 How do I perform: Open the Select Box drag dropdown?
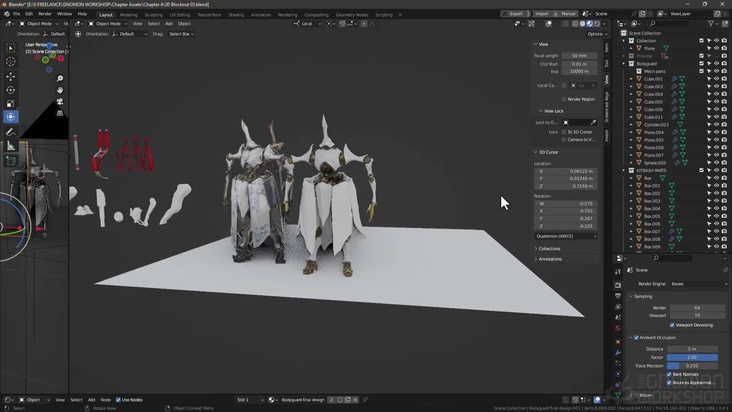[x=181, y=34]
